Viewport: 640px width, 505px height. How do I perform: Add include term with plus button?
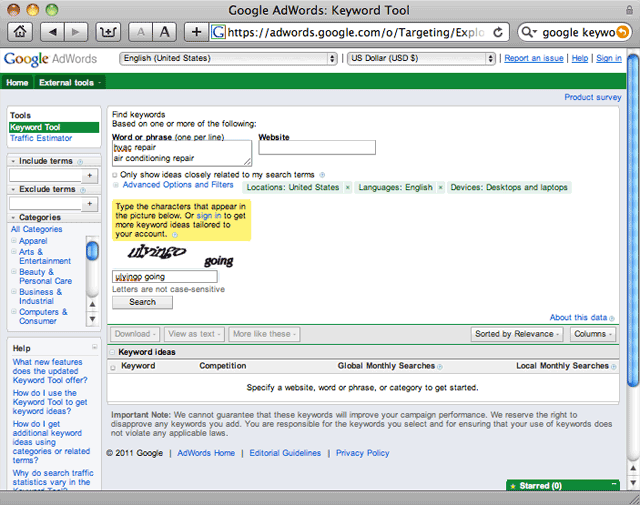pos(90,176)
